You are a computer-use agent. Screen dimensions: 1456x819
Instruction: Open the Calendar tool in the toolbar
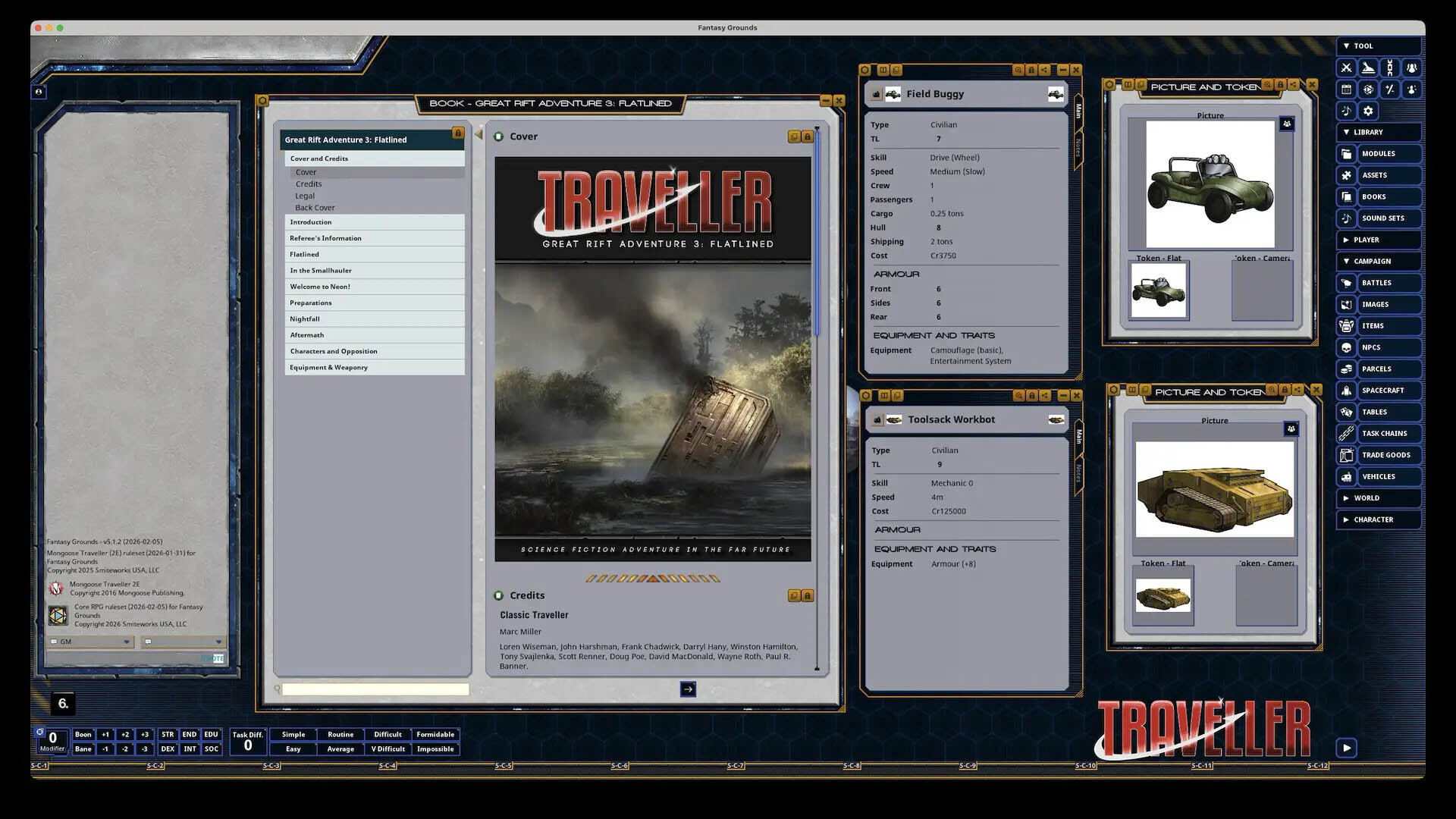pyautogui.click(x=1347, y=89)
